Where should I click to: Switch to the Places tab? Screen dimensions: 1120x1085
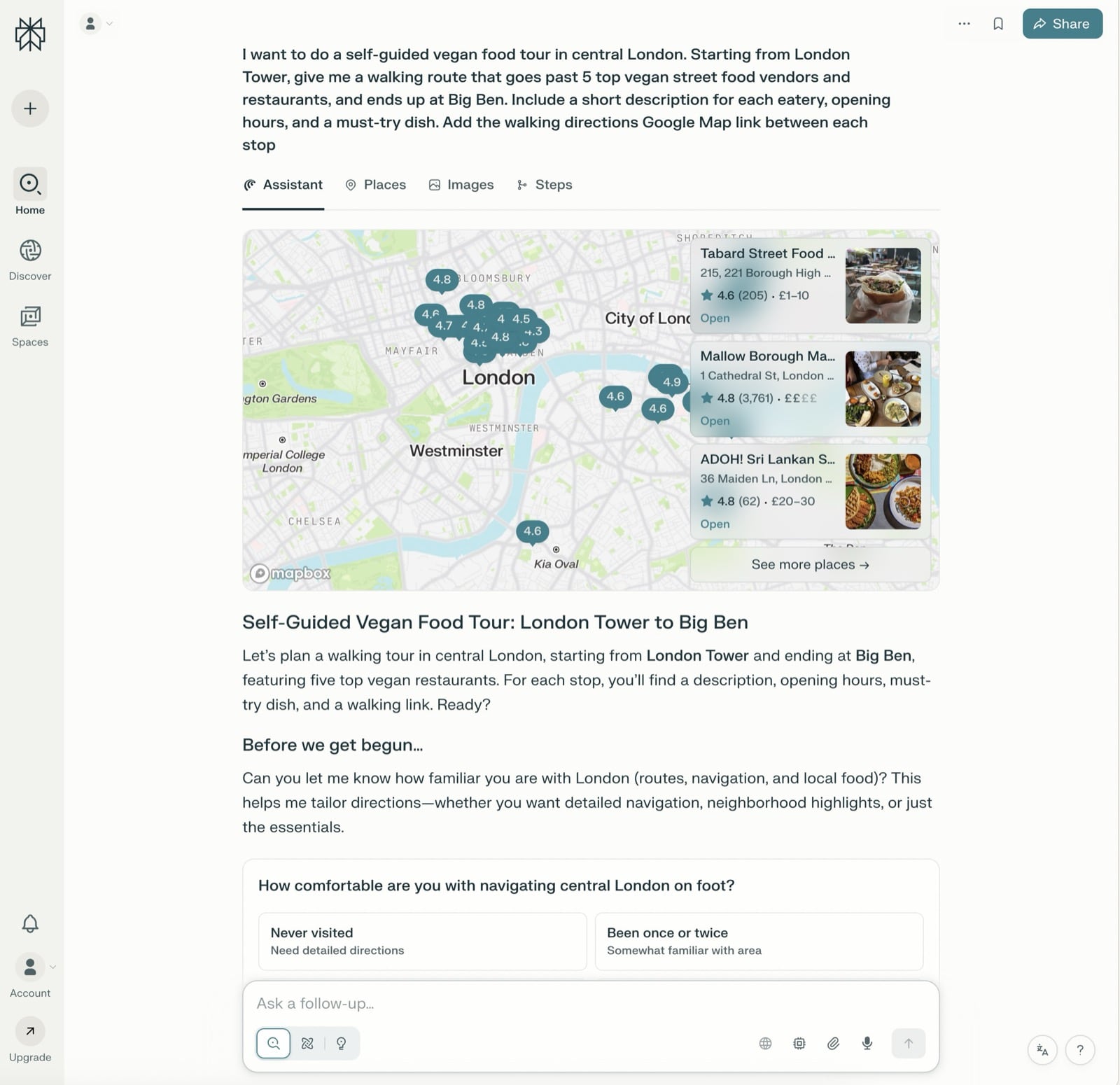(x=376, y=185)
